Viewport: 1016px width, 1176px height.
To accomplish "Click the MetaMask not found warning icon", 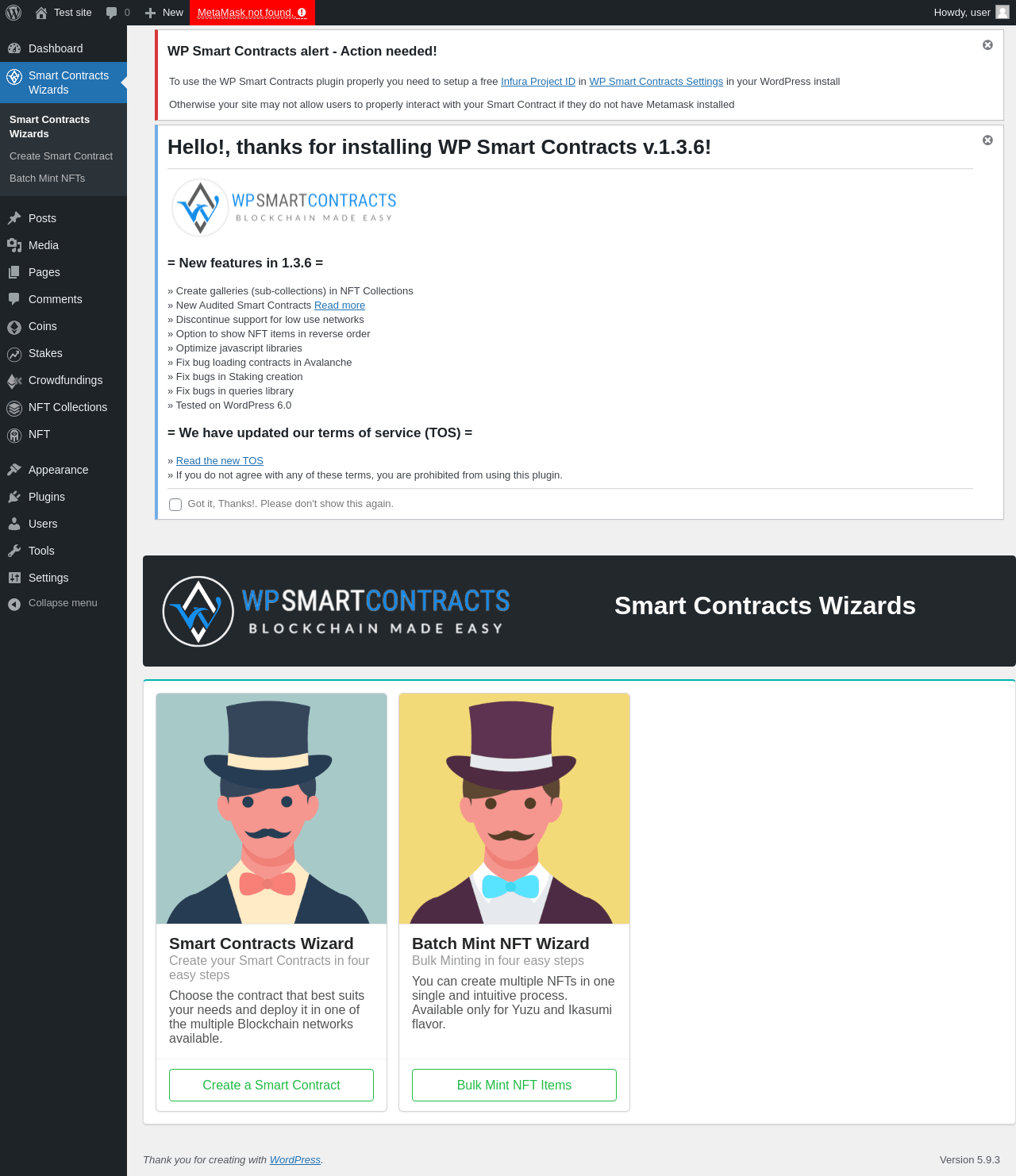I will click(x=302, y=13).
